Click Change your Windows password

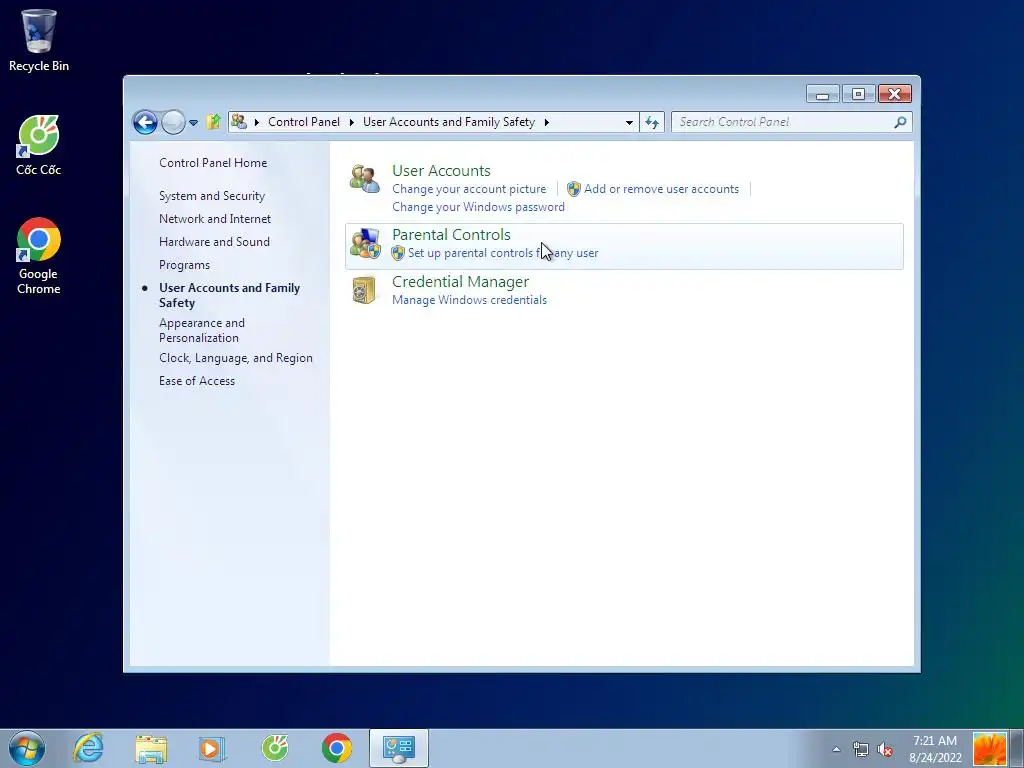(478, 207)
